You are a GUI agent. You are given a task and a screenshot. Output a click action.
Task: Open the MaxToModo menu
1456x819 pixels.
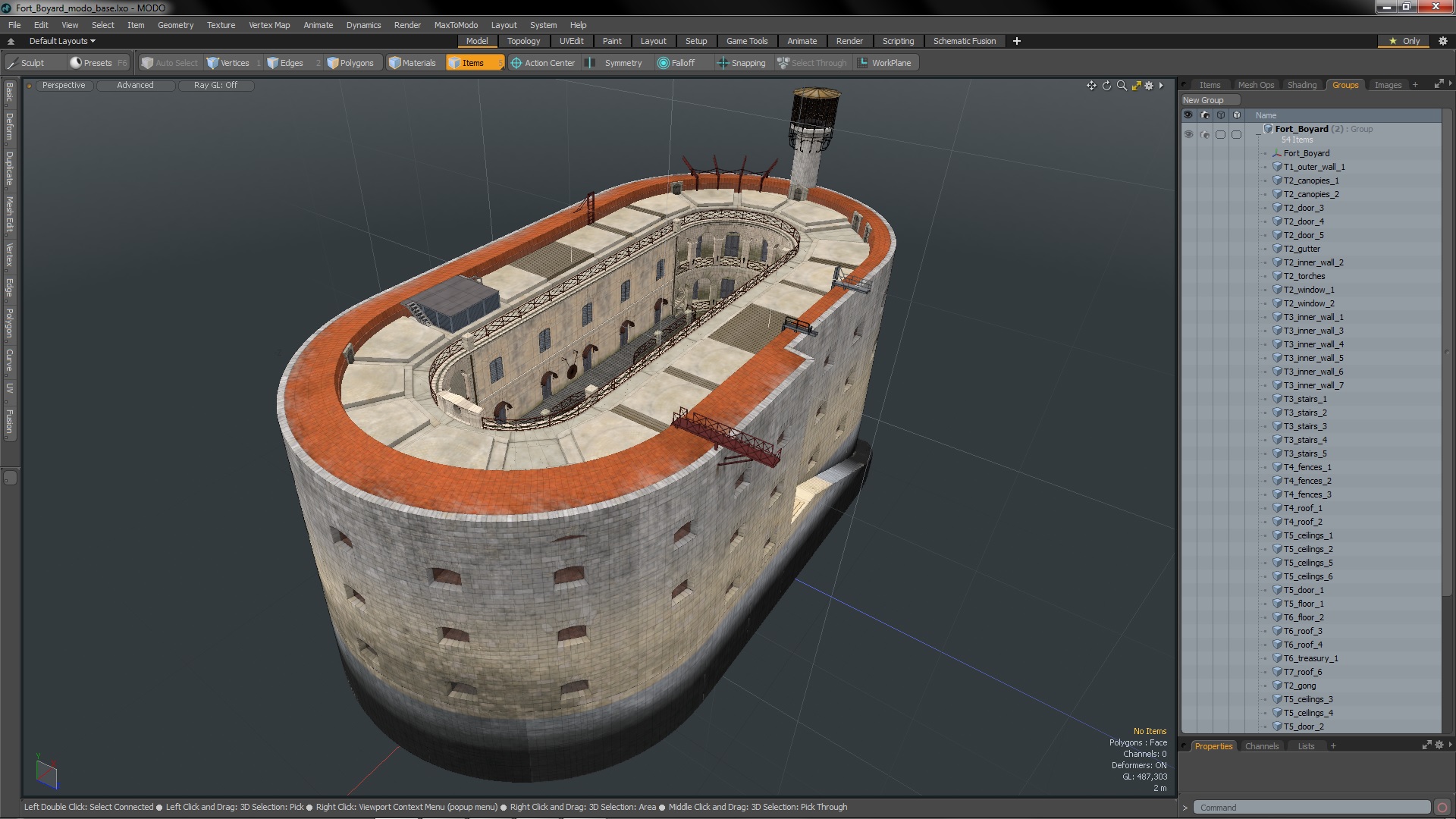(456, 25)
